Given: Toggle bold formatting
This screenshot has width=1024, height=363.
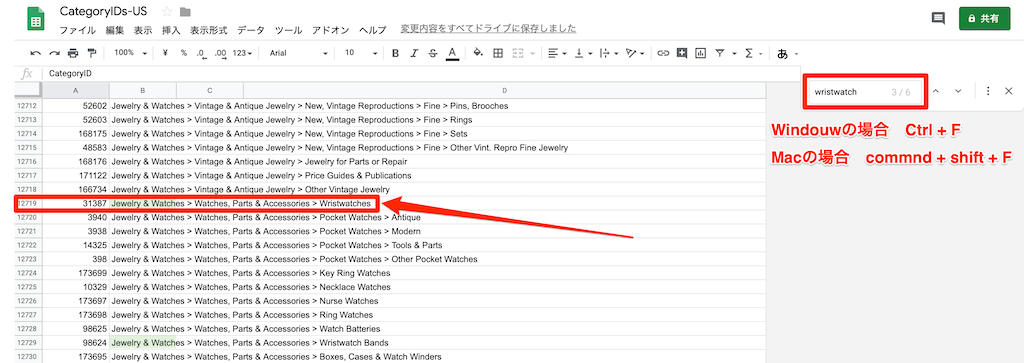Looking at the screenshot, I should [395, 54].
